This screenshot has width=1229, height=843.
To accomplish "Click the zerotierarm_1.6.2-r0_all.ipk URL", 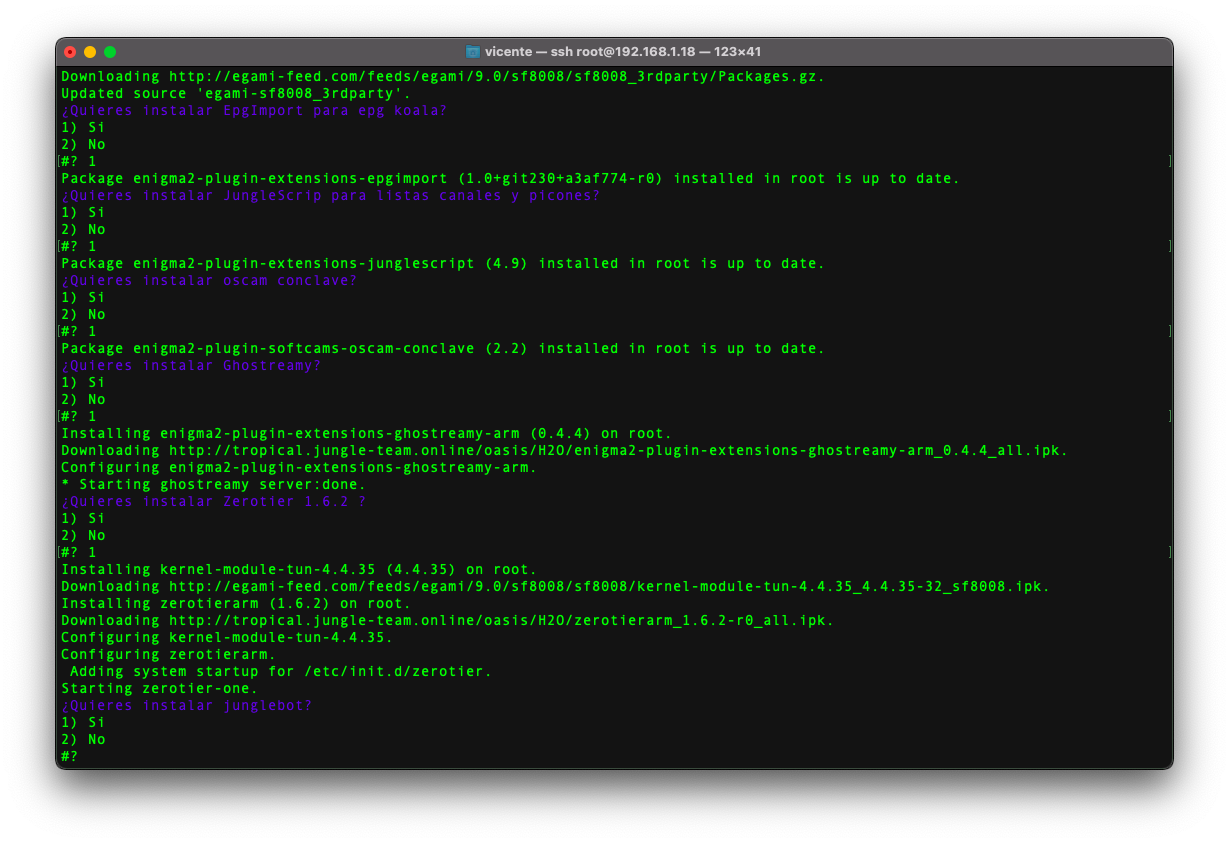I will 500,621.
